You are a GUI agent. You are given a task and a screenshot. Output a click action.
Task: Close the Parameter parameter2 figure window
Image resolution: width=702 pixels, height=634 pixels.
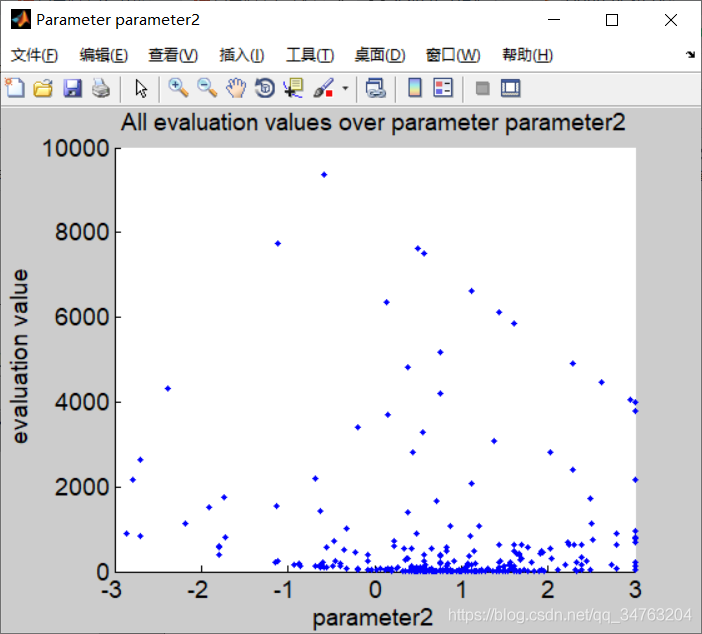pos(671,20)
